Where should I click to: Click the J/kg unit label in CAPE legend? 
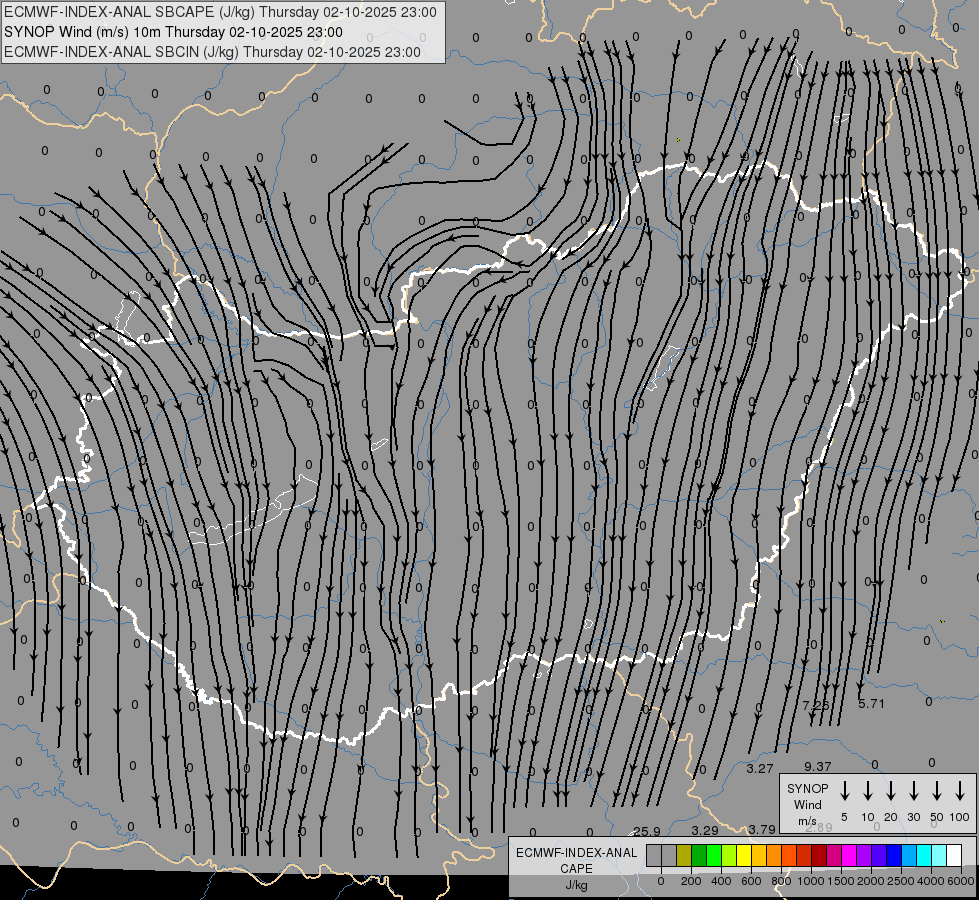(576, 885)
